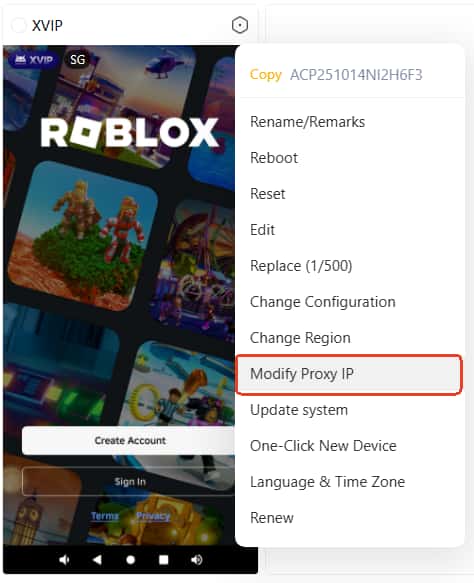Tap the Create Account button
Screen dimensions: 474x583
point(130,441)
